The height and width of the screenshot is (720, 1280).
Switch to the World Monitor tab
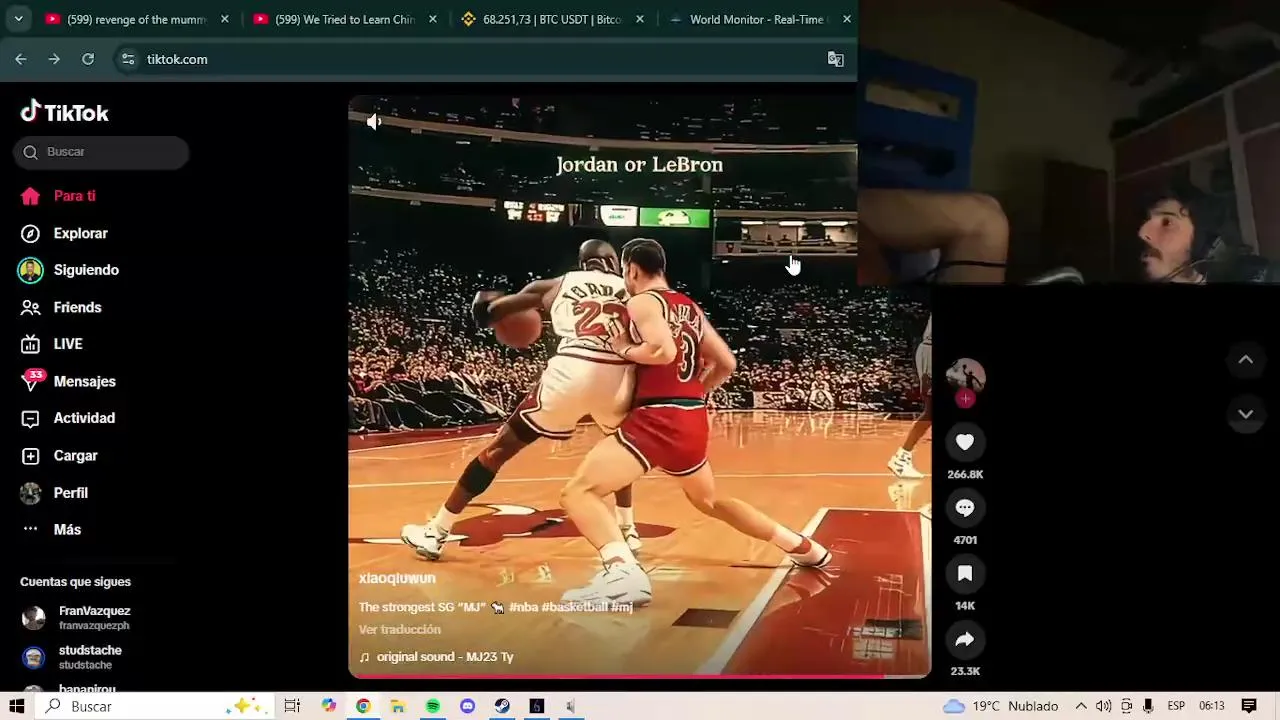coord(760,19)
